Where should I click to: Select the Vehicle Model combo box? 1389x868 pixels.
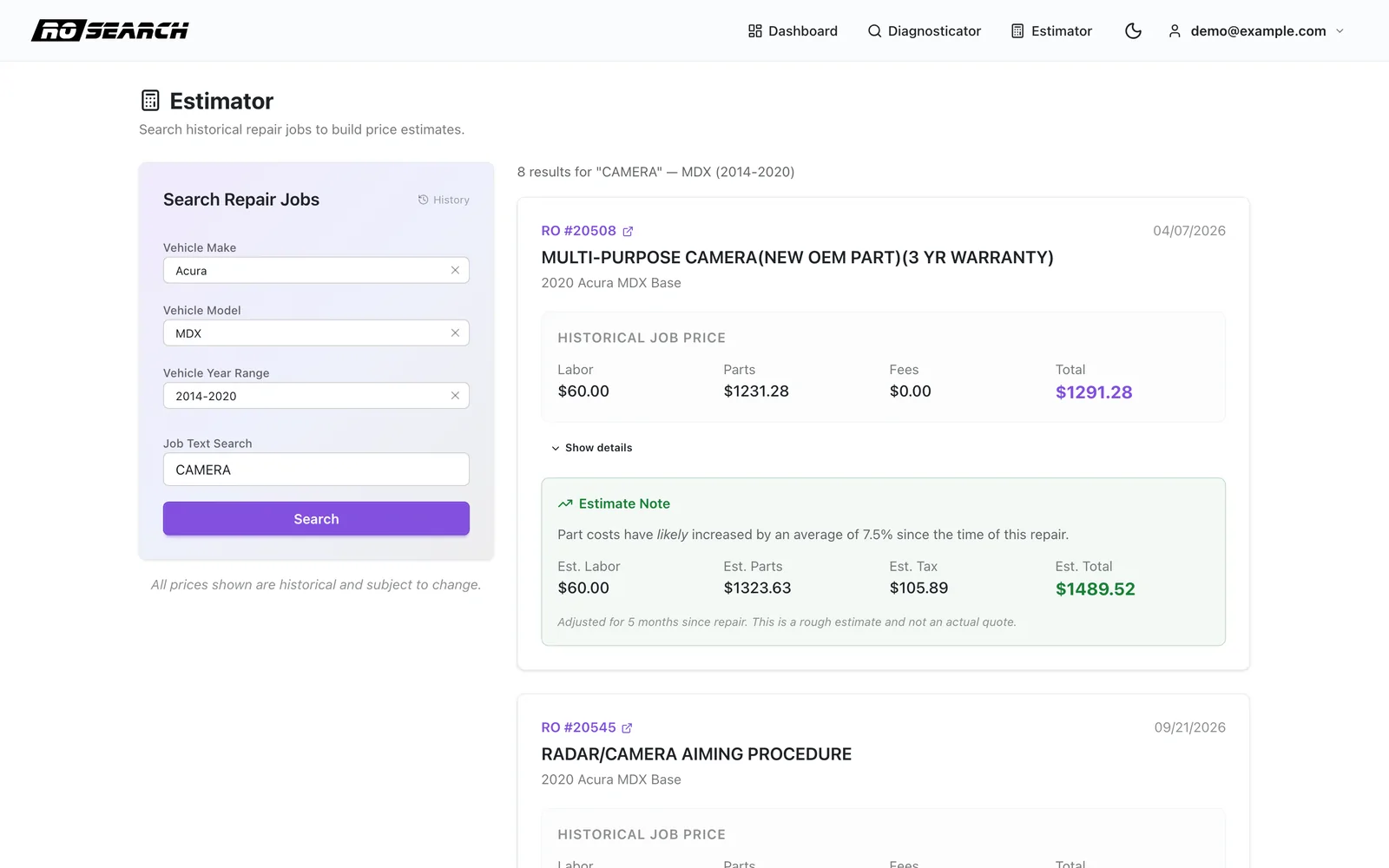(x=316, y=332)
